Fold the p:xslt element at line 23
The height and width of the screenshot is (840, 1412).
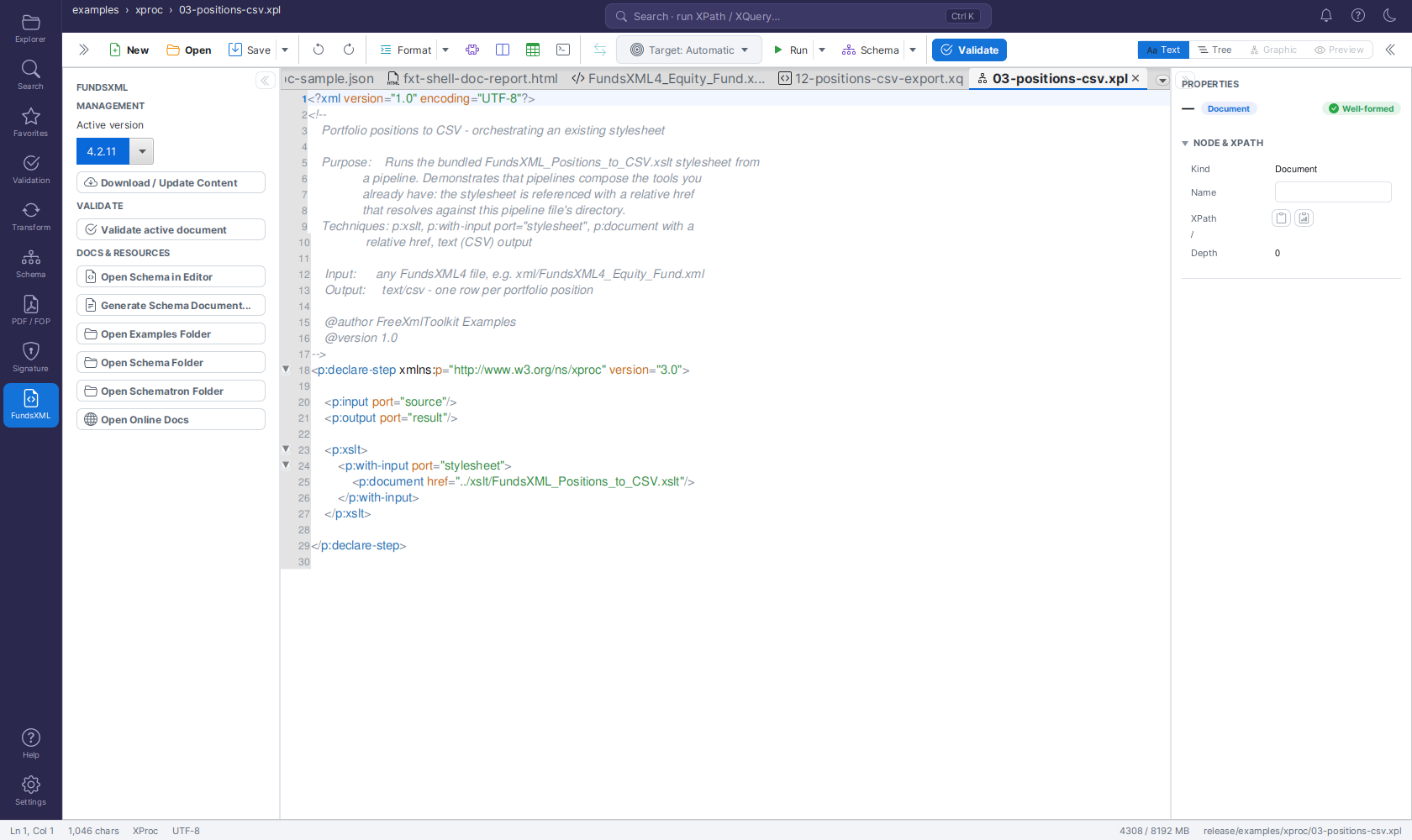click(286, 449)
